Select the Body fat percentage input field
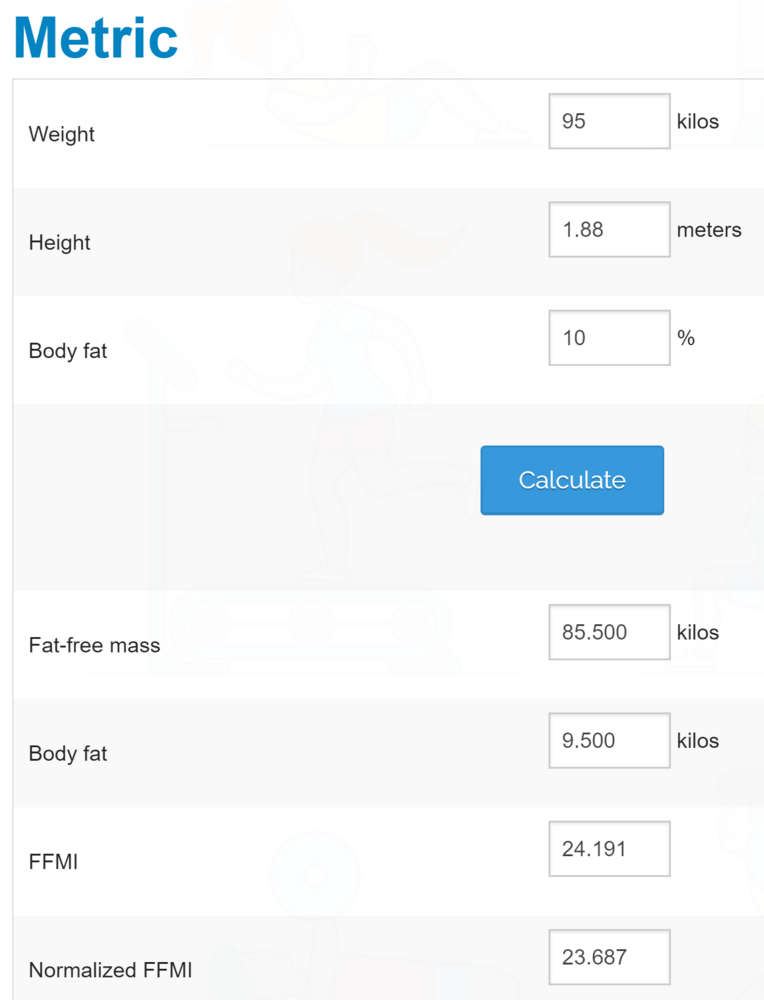This screenshot has width=764, height=1000. pos(609,338)
